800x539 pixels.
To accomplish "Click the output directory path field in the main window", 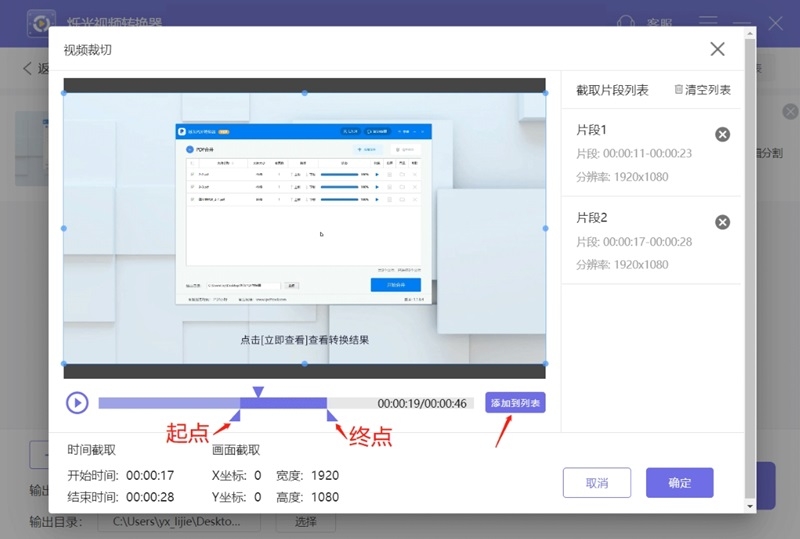I will [x=179, y=522].
